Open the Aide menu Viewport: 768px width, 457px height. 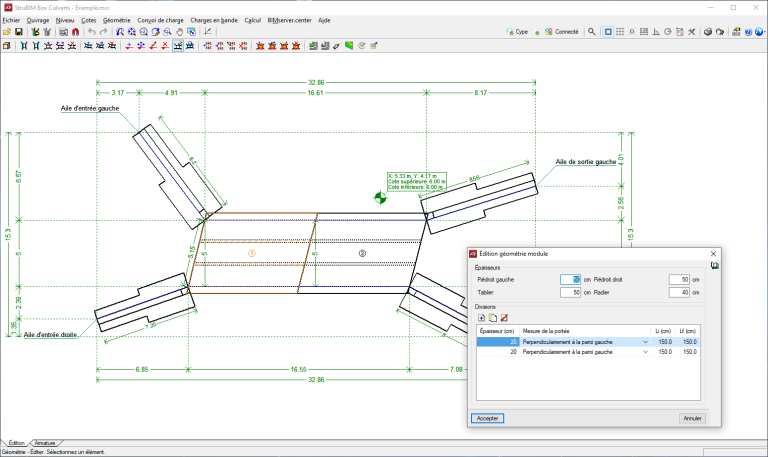(324, 20)
